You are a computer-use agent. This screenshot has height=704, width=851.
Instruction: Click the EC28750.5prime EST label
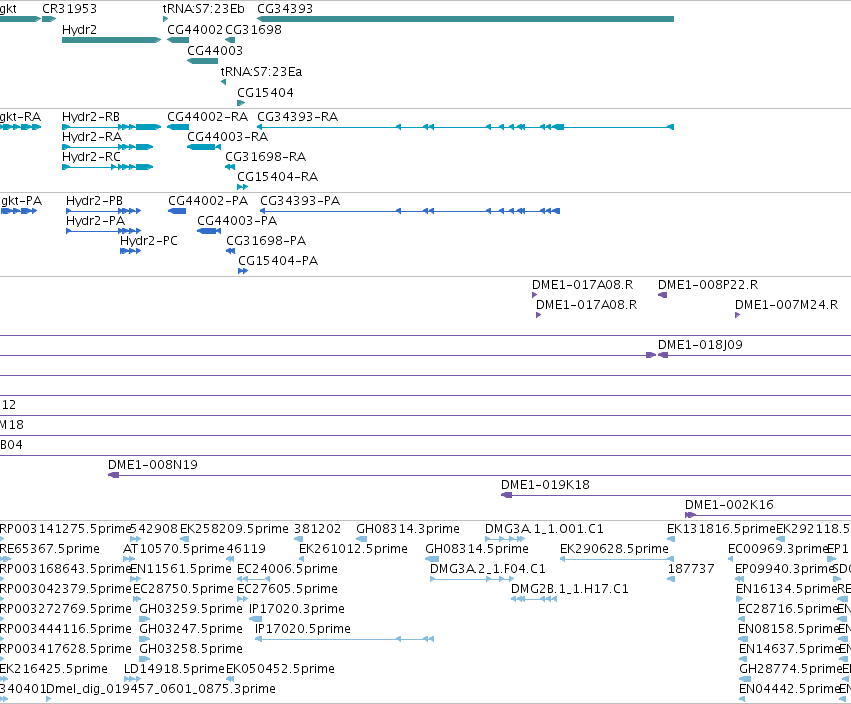click(x=183, y=589)
